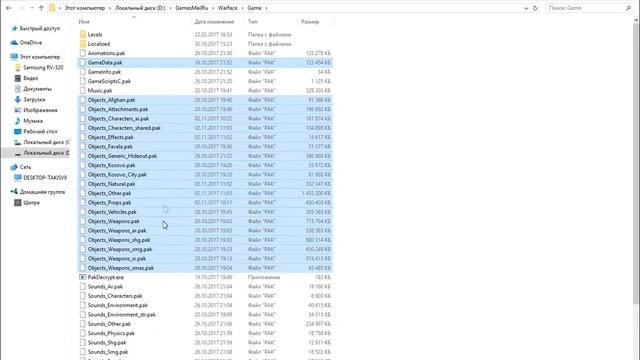This screenshot has height=360, width=640.
Task: Select Objects_Attachments.pak file name
Action: pyautogui.click(x=118, y=109)
